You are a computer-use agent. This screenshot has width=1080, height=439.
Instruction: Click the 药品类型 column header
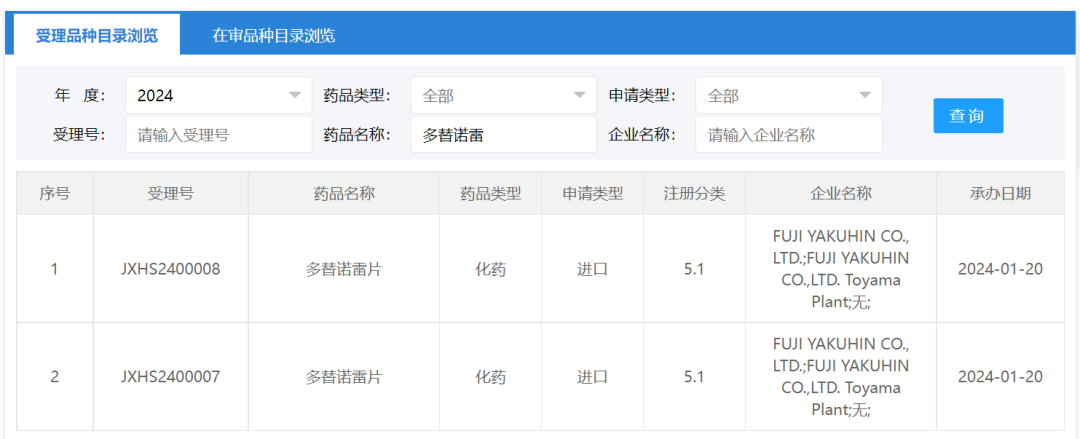490,194
